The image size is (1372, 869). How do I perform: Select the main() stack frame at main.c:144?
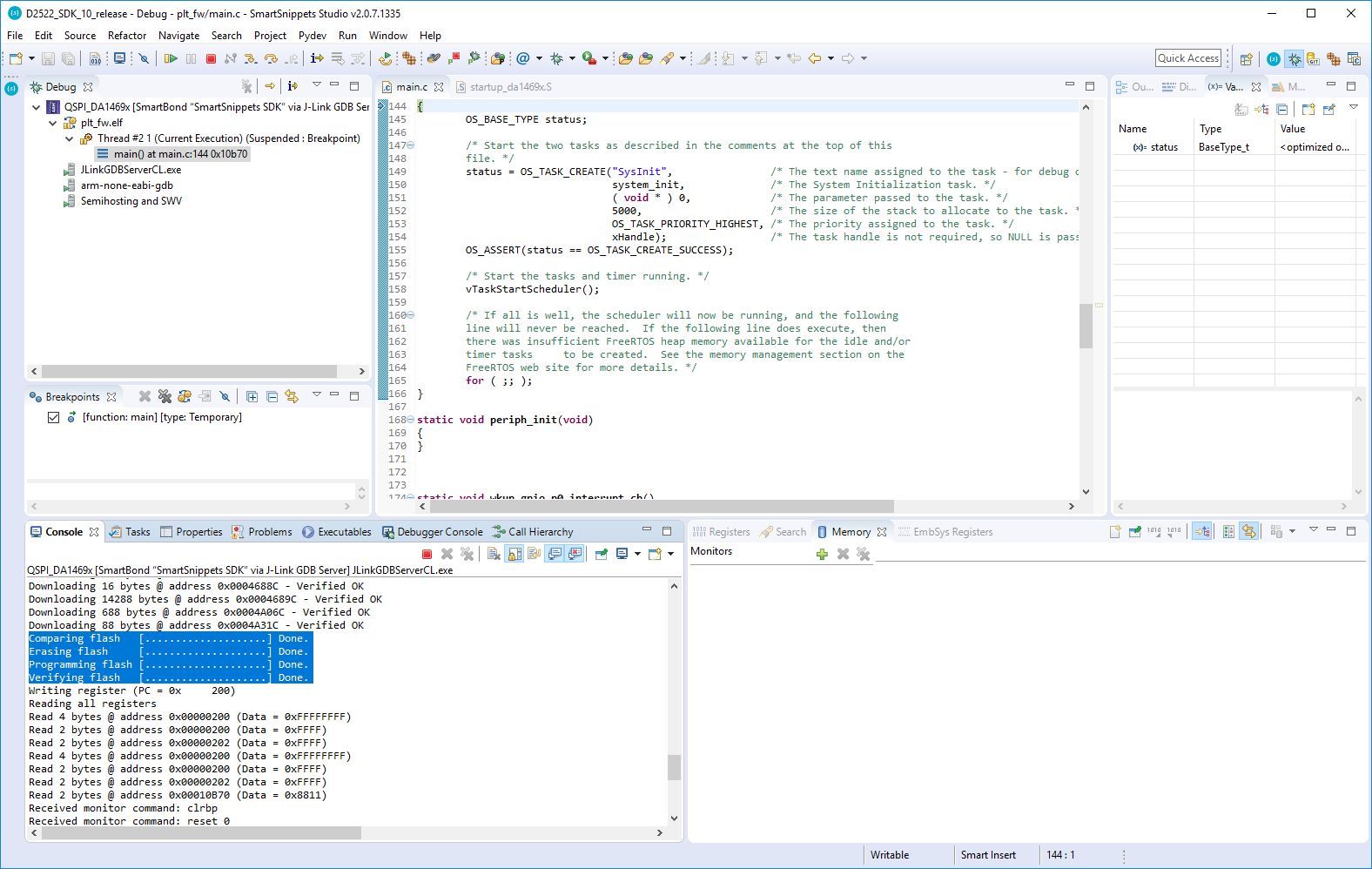180,154
